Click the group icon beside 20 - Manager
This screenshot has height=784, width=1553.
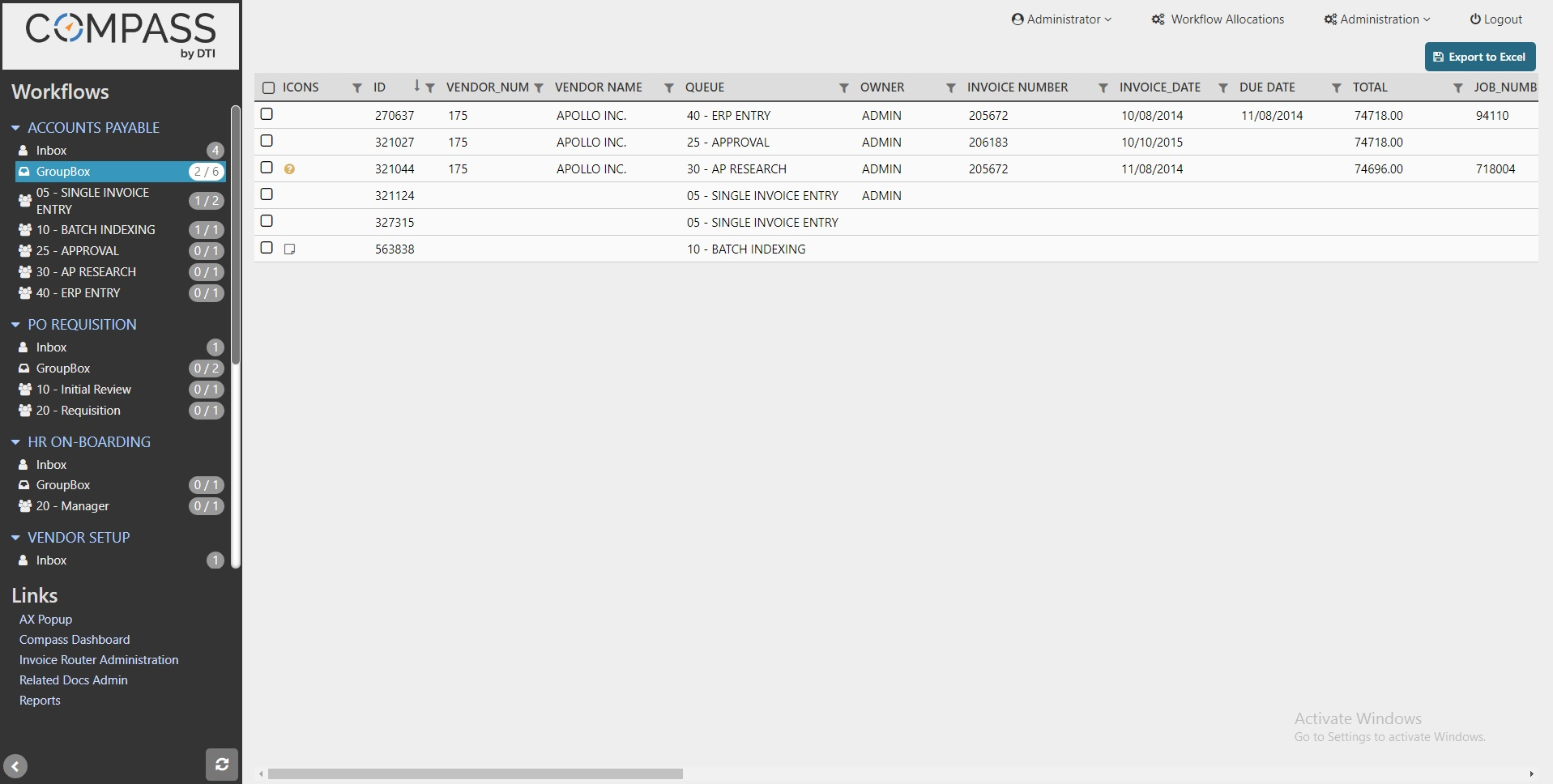point(25,506)
